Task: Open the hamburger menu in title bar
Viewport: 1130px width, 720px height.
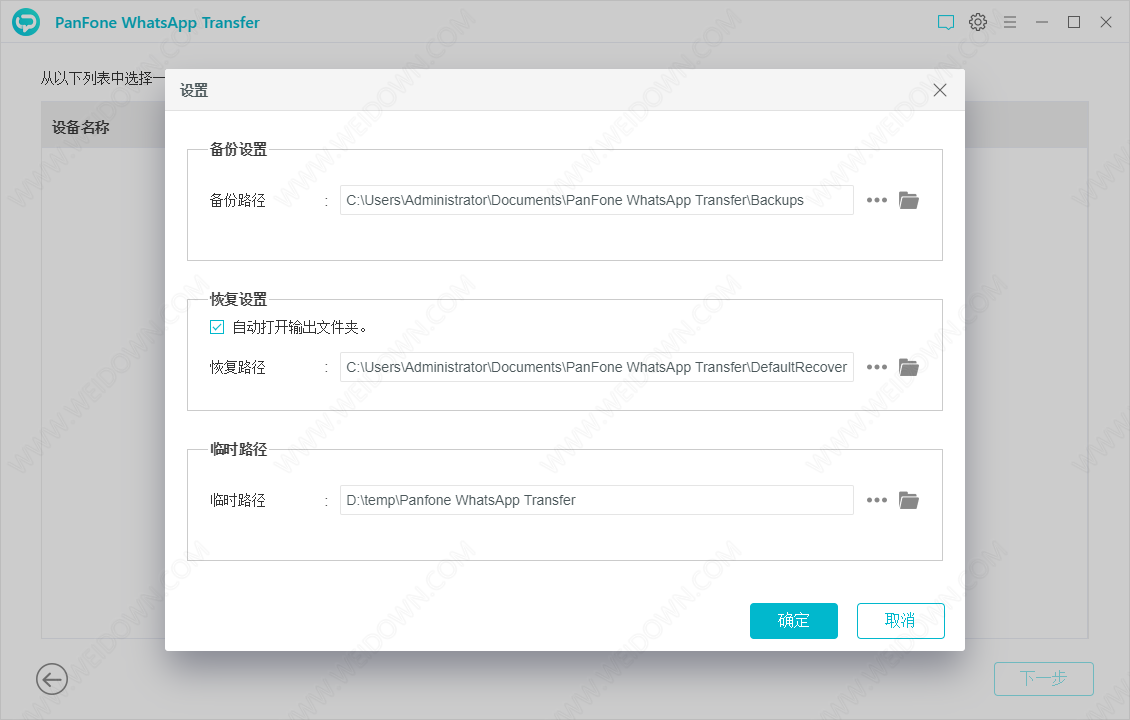Action: coord(1010,22)
